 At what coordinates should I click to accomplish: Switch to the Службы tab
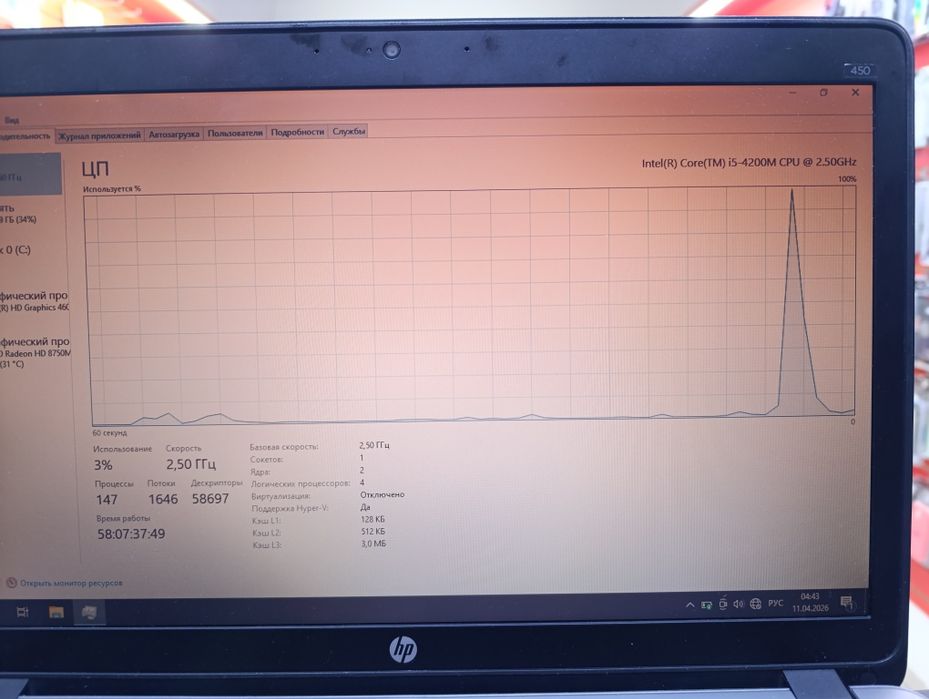point(348,132)
